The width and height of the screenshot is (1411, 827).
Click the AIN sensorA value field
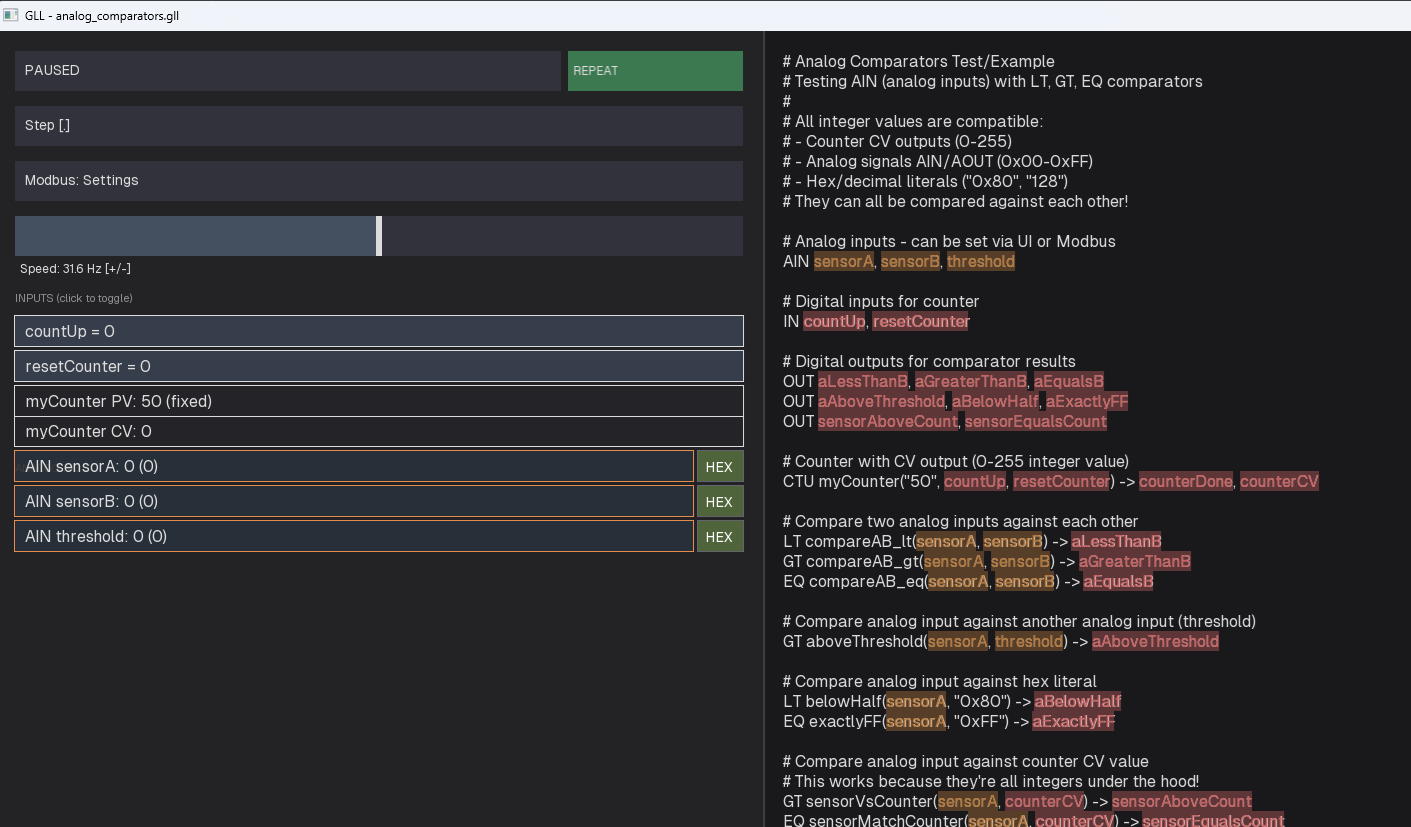pyautogui.click(x=353, y=466)
